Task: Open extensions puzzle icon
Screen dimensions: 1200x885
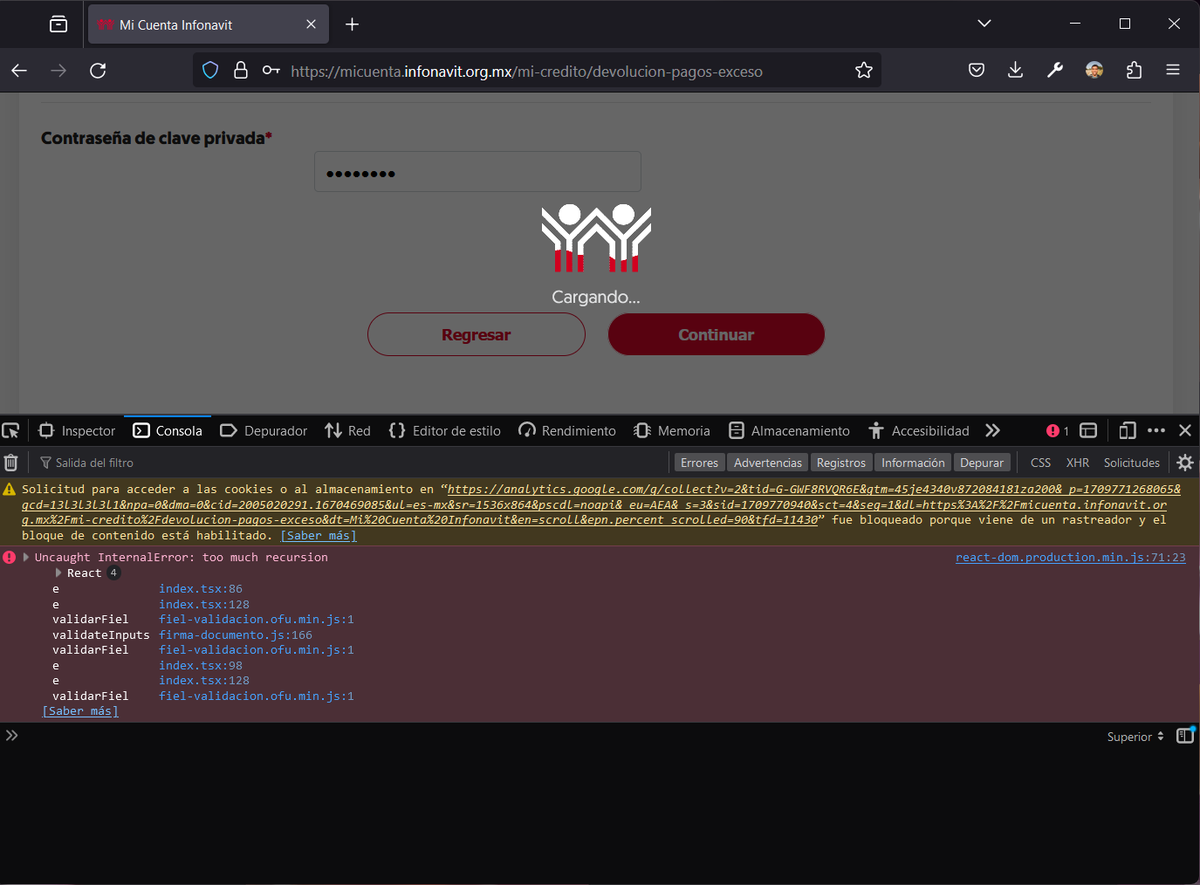Action: [x=1134, y=70]
